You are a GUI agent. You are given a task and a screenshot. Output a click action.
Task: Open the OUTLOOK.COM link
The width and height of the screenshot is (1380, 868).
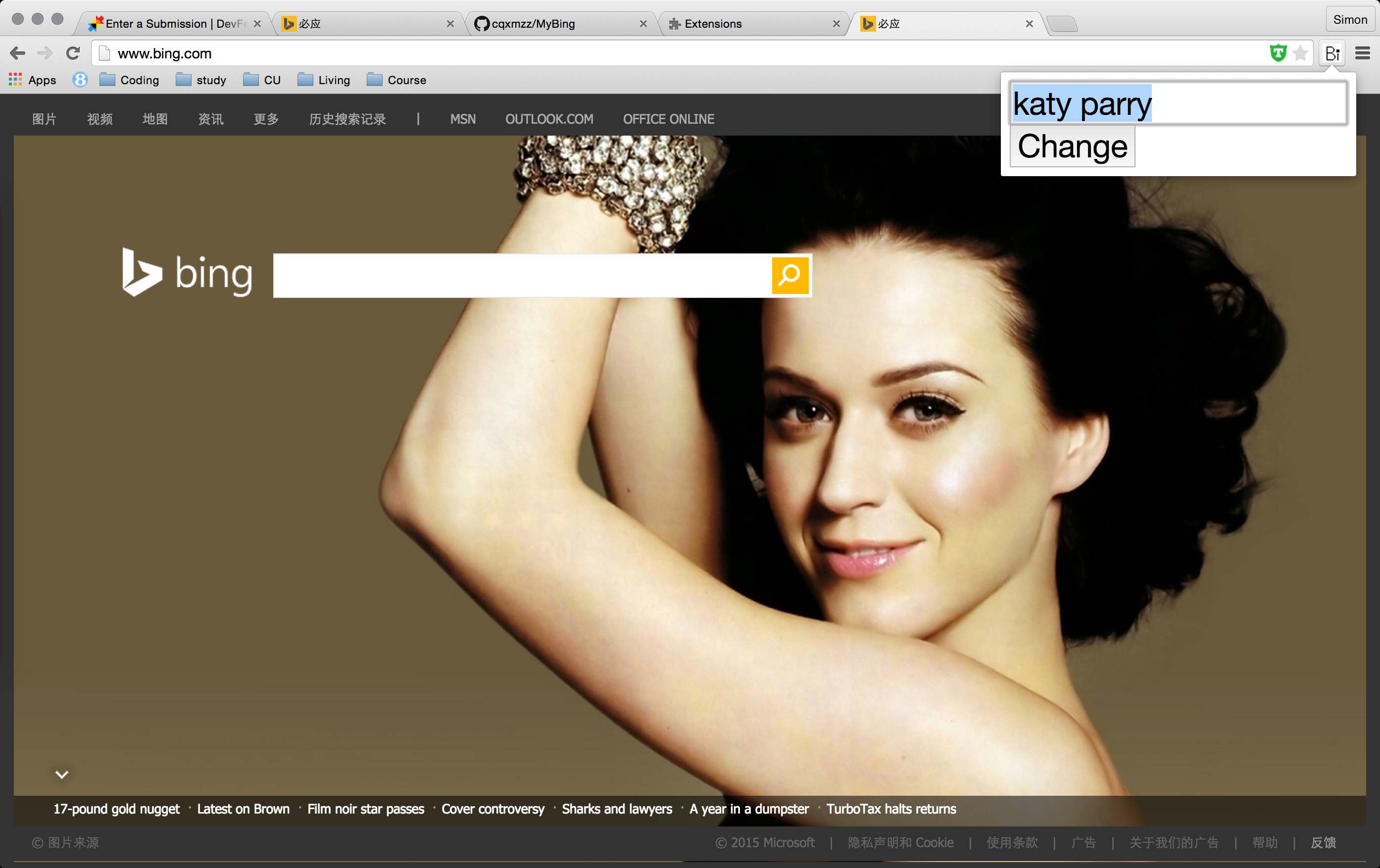(549, 119)
